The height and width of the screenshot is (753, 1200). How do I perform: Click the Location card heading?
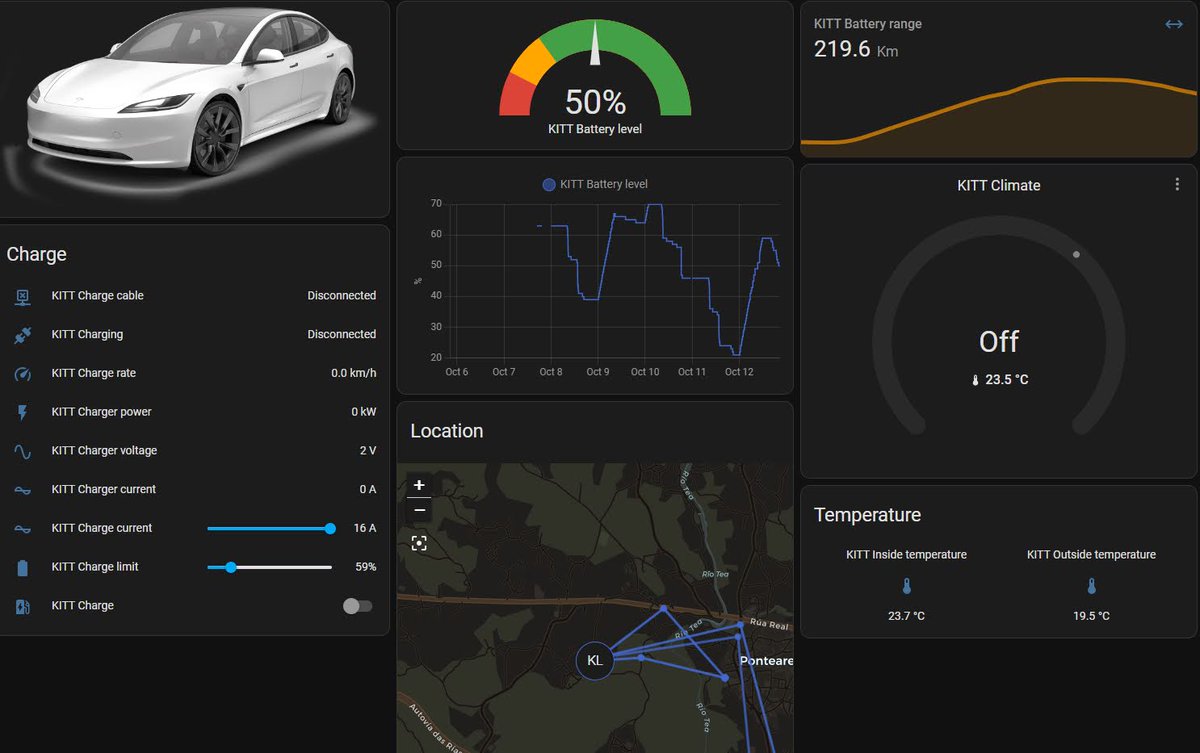(447, 431)
